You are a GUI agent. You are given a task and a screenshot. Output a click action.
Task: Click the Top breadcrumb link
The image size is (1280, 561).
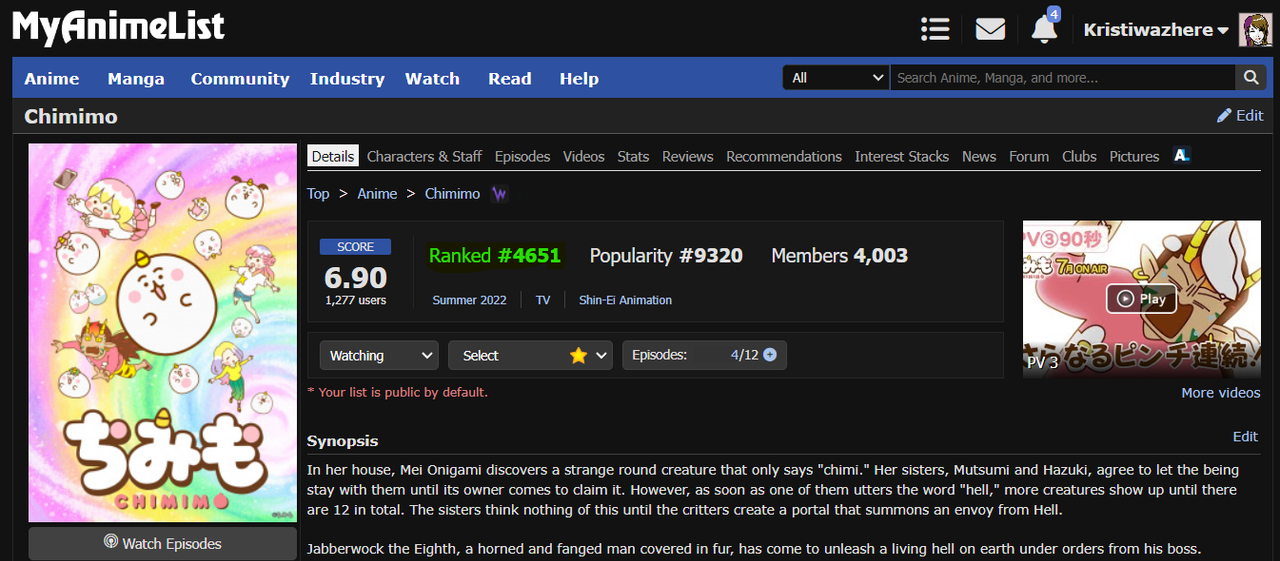pos(318,194)
